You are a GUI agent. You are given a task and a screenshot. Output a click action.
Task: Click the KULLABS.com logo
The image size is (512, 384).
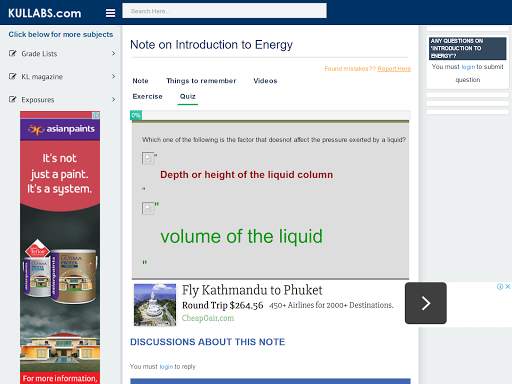pyautogui.click(x=45, y=13)
